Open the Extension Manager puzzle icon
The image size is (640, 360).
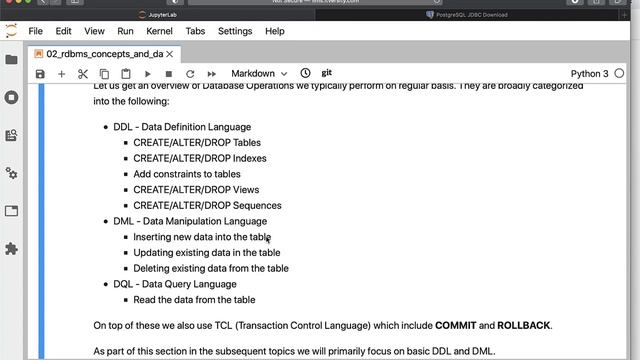(x=11, y=249)
